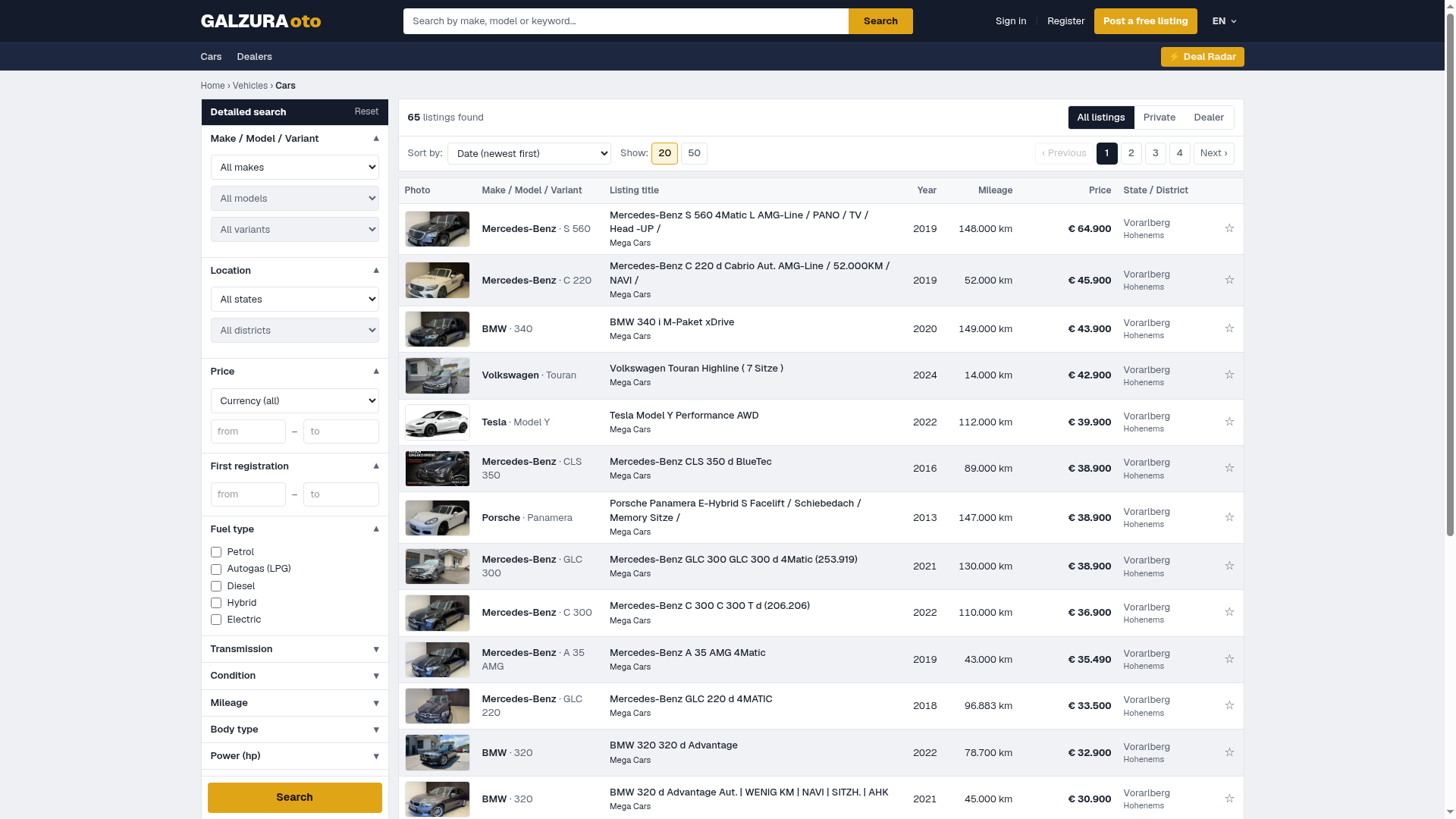1456x819 pixels.
Task: Expand the Body type filter section
Action: point(294,730)
